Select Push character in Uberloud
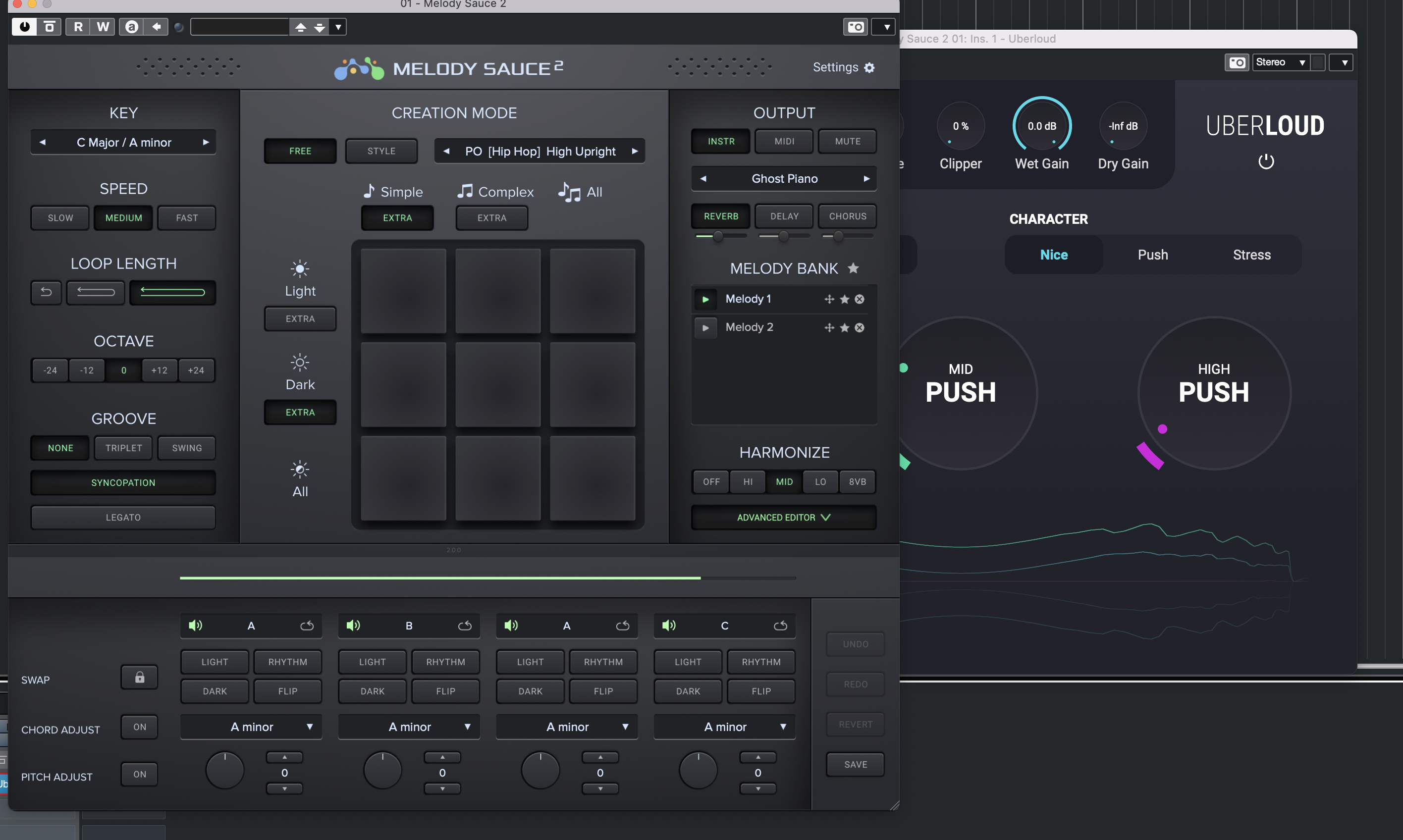1403x840 pixels. 1153,255
